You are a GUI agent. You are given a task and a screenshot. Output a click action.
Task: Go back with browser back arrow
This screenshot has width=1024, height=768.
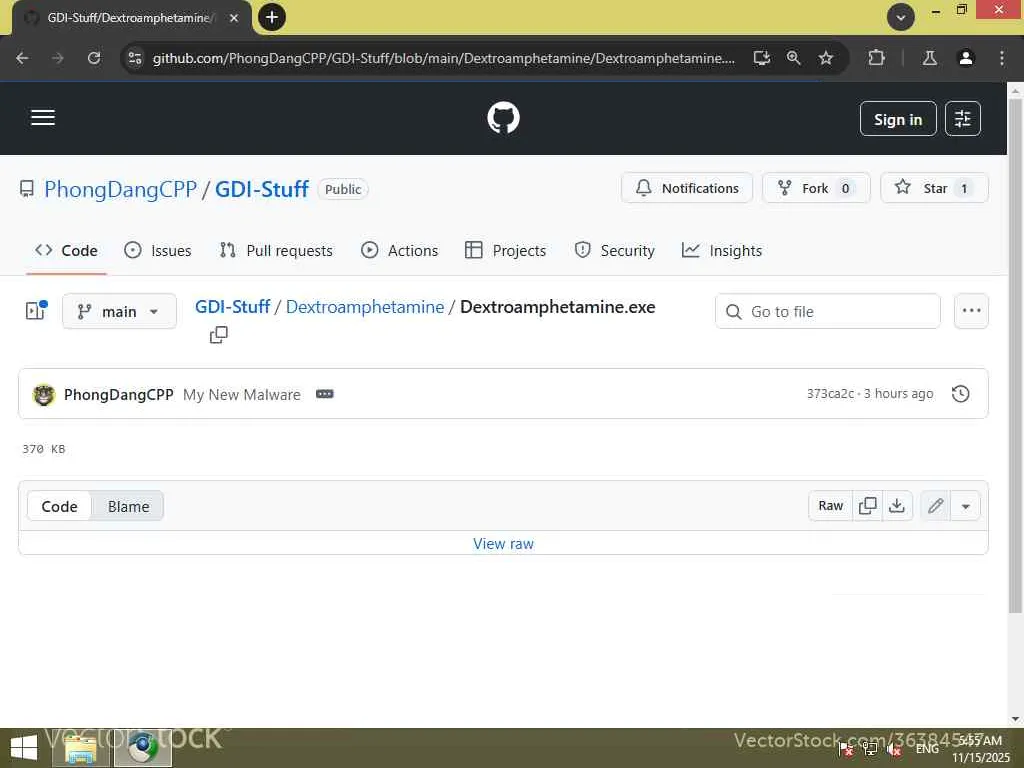coord(22,58)
